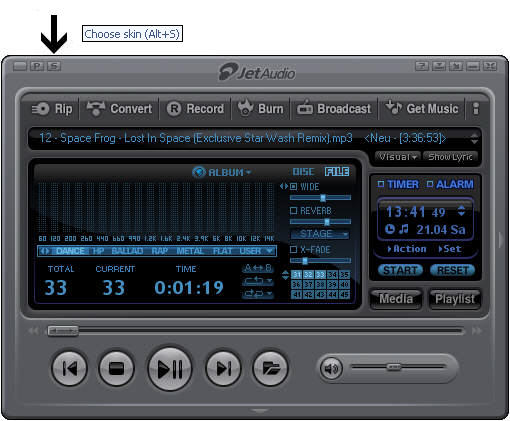The height and width of the screenshot is (421, 510).
Task: Open the shuffle mode dropdown
Action: point(258,294)
